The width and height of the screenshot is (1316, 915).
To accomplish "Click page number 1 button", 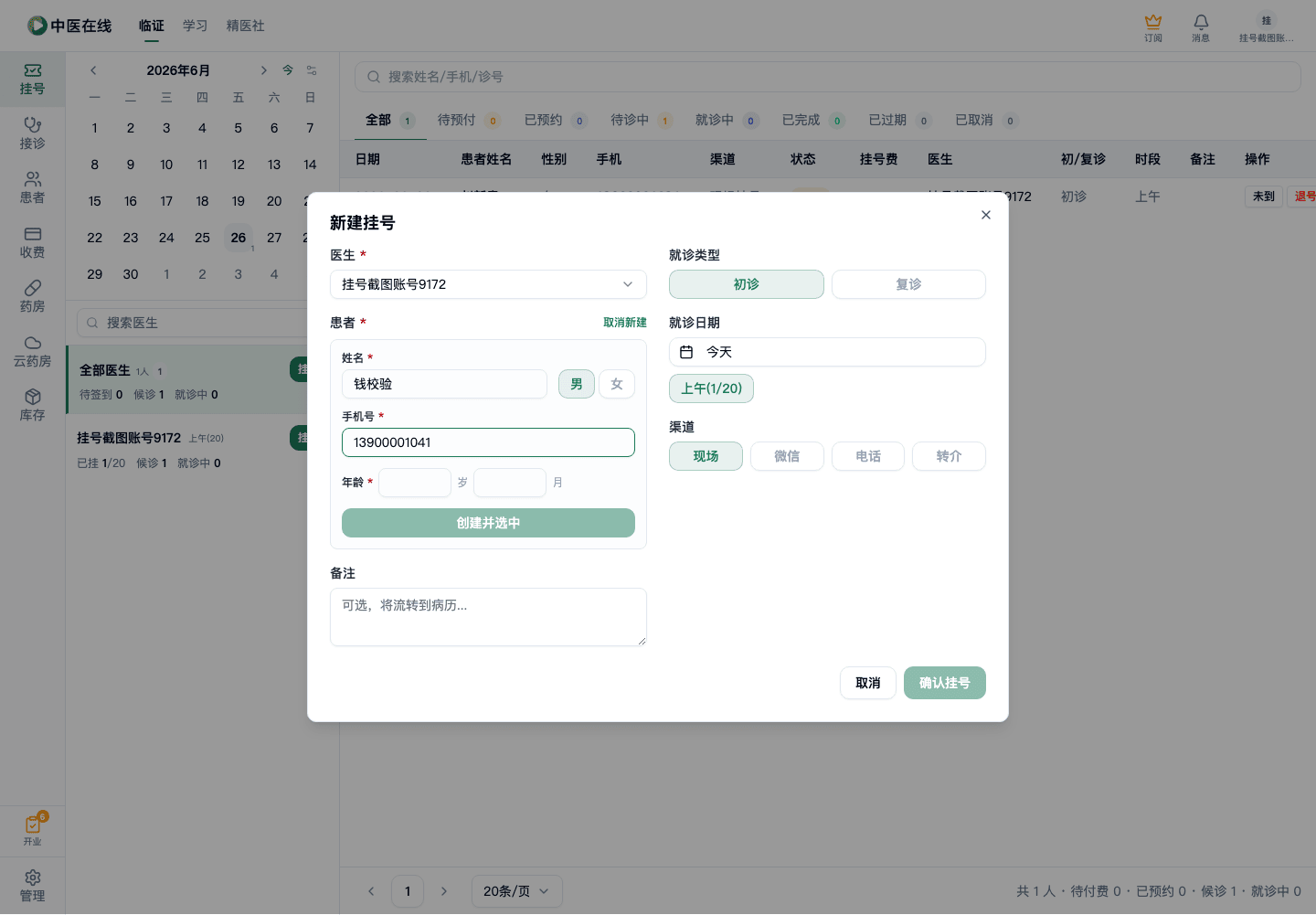I will [408, 891].
